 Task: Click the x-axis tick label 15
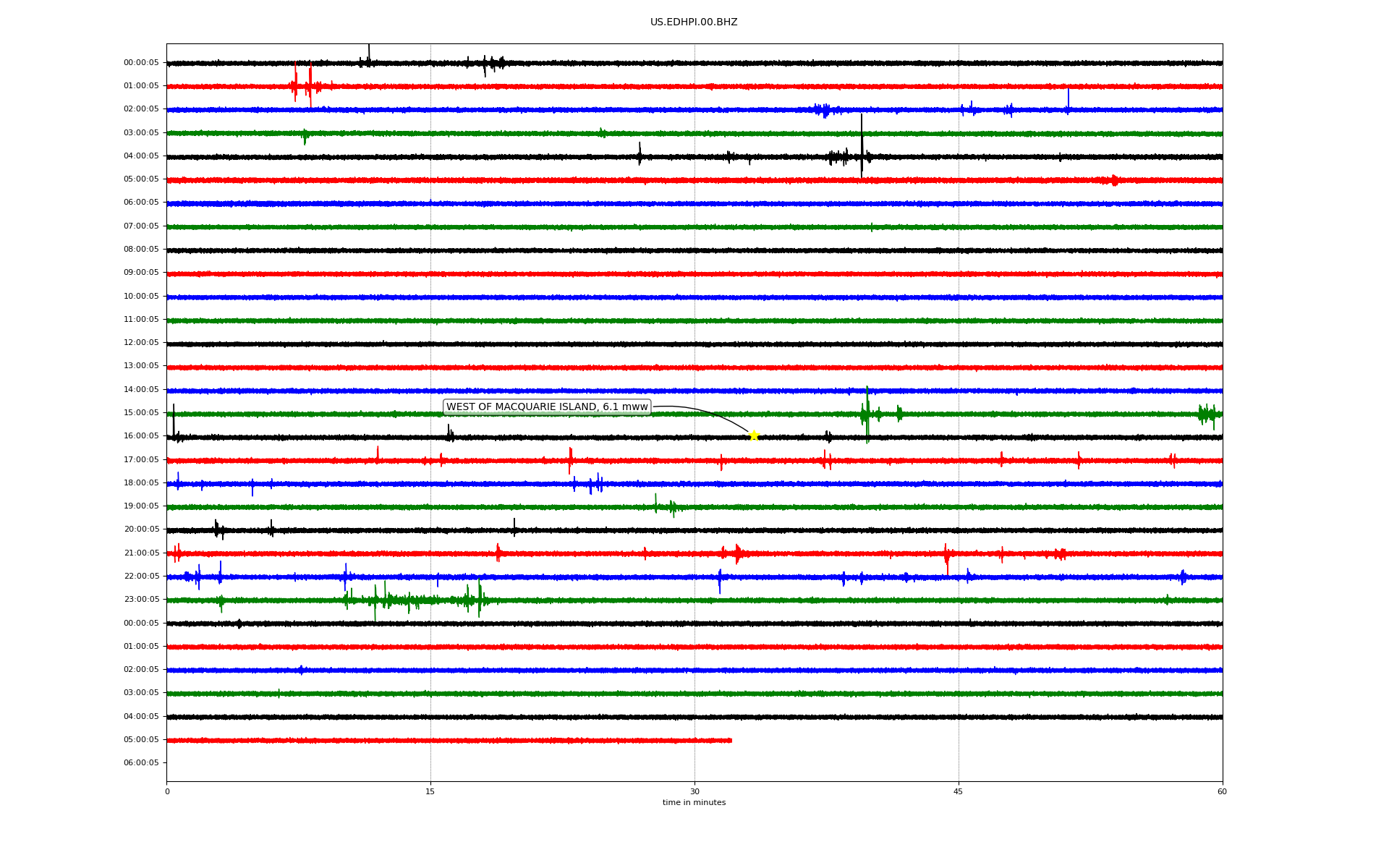click(x=430, y=791)
